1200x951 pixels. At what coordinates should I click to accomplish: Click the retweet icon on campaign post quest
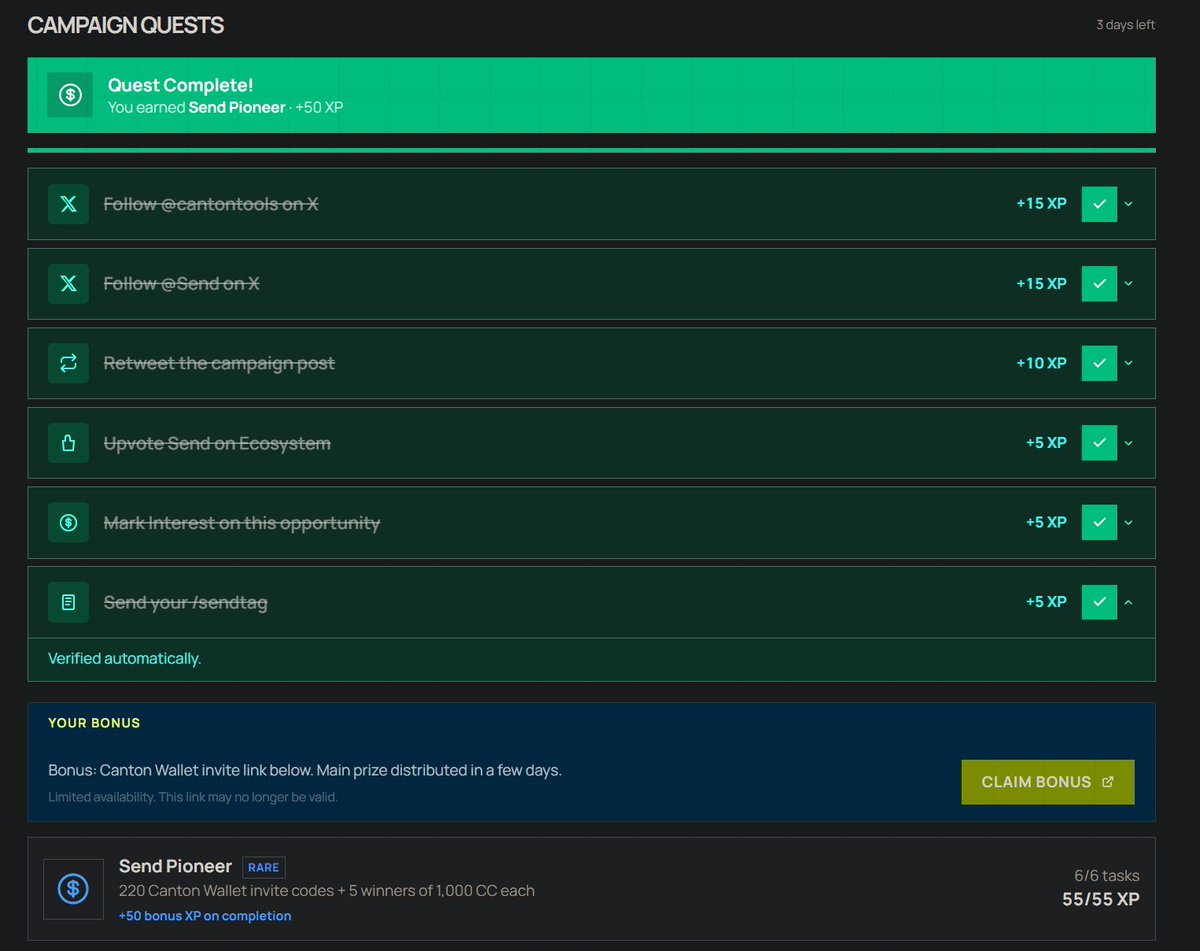click(68, 363)
